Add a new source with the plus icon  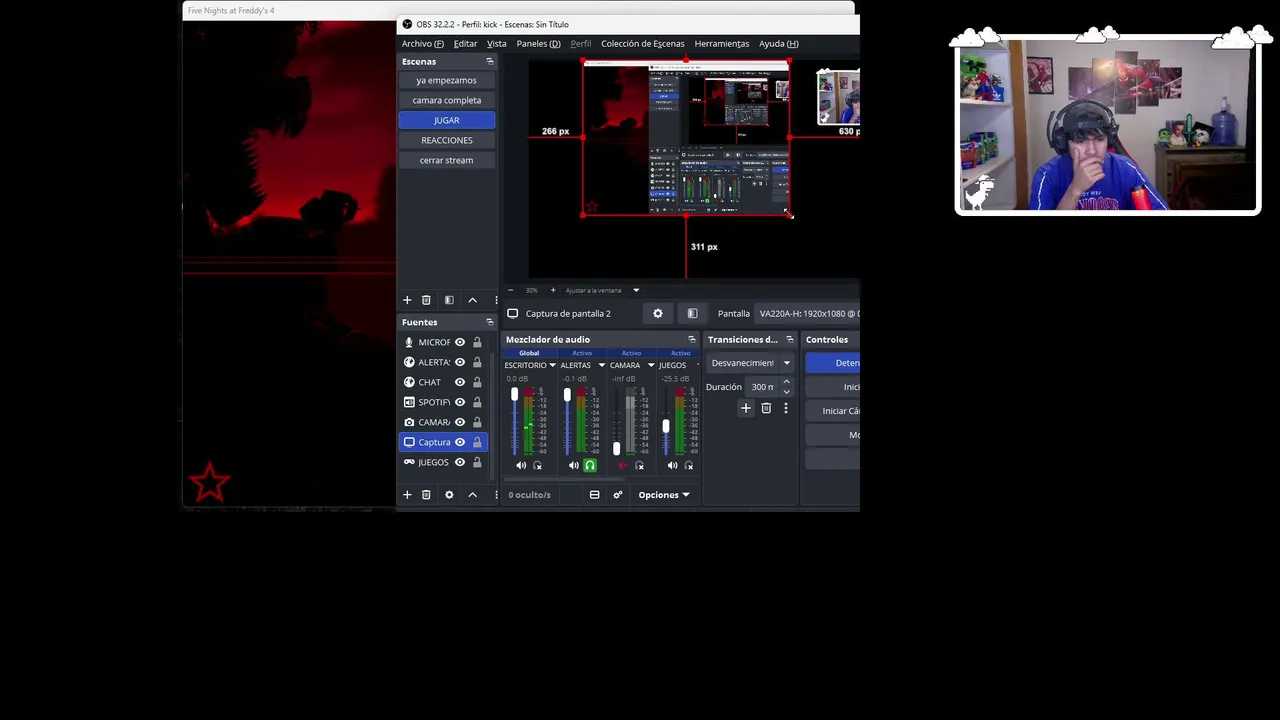coord(407,495)
